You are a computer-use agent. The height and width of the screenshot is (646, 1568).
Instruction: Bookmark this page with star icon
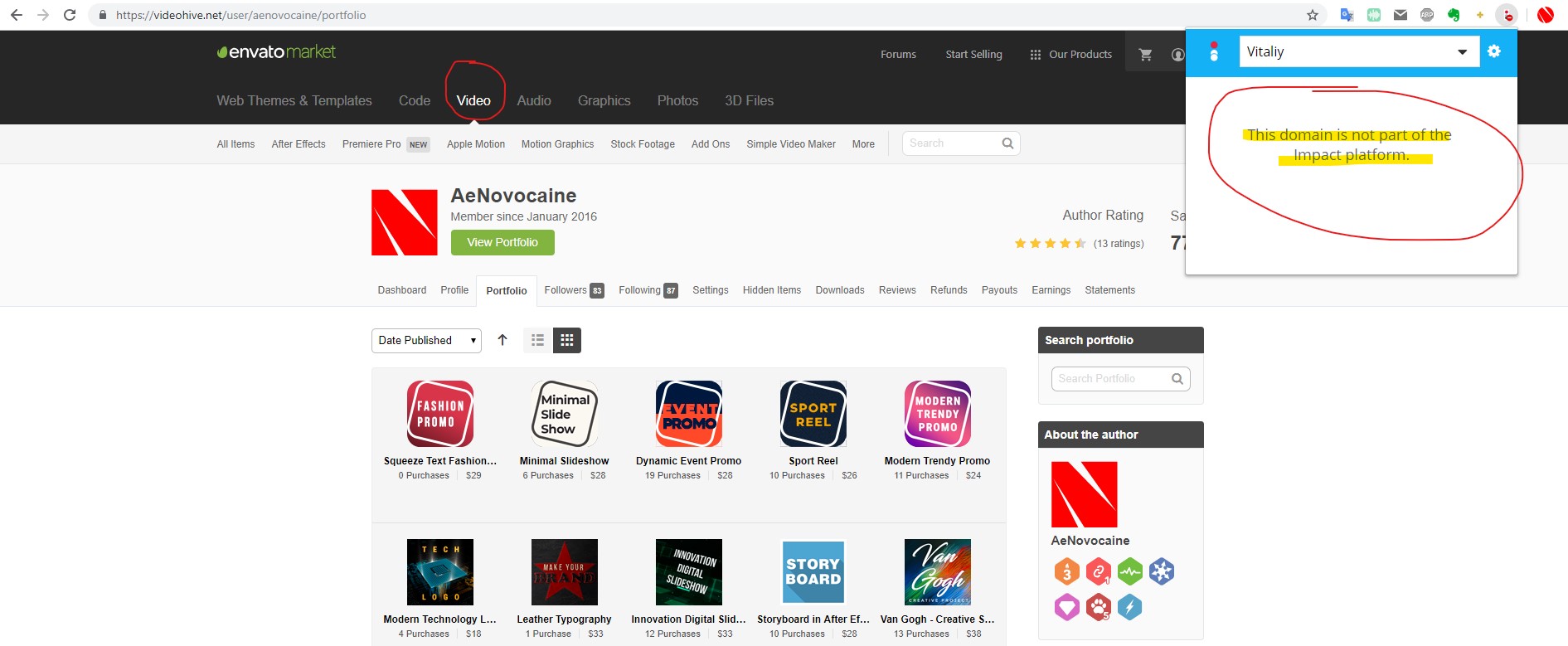click(1312, 15)
